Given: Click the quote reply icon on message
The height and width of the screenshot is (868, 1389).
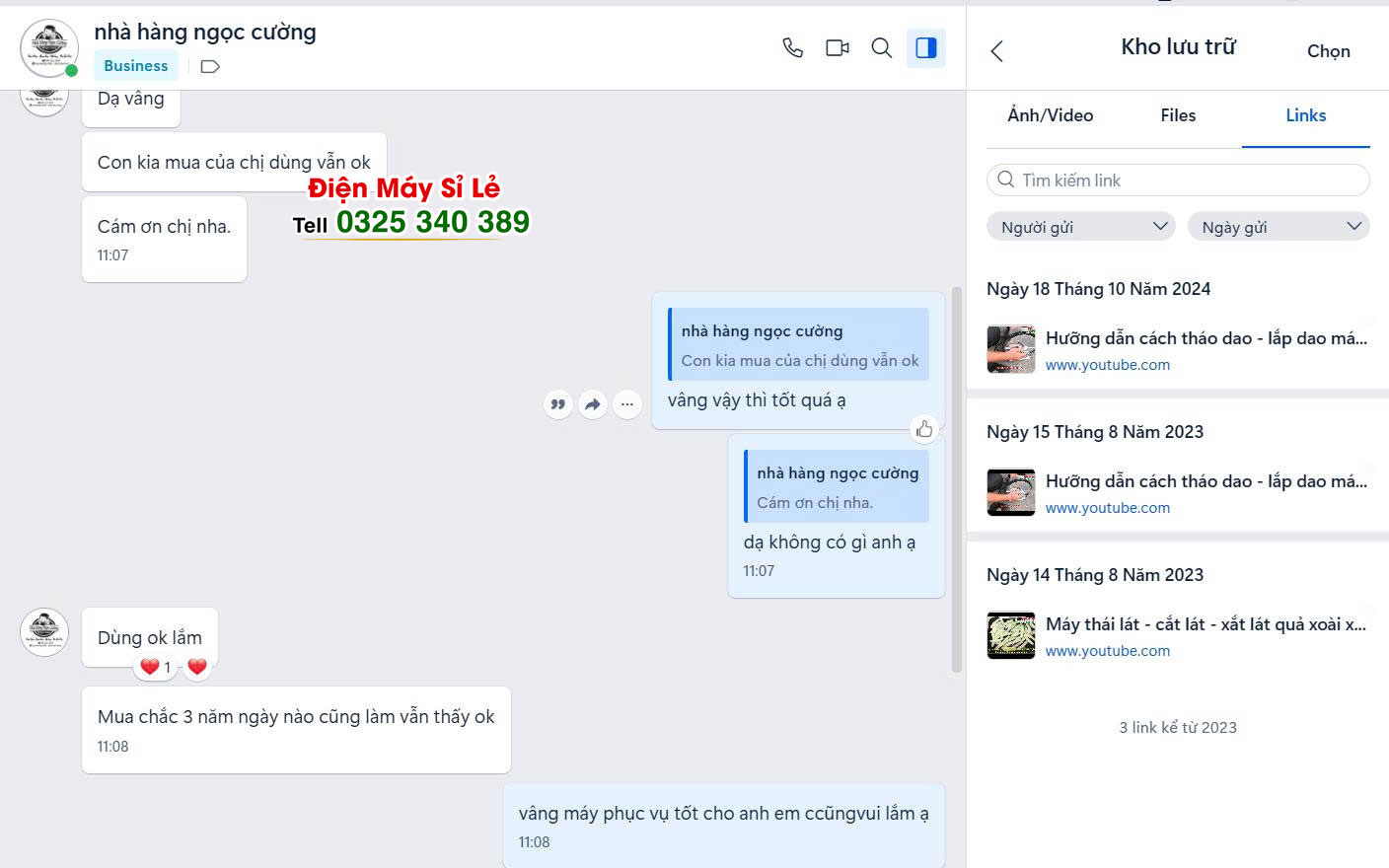Looking at the screenshot, I should tap(558, 404).
